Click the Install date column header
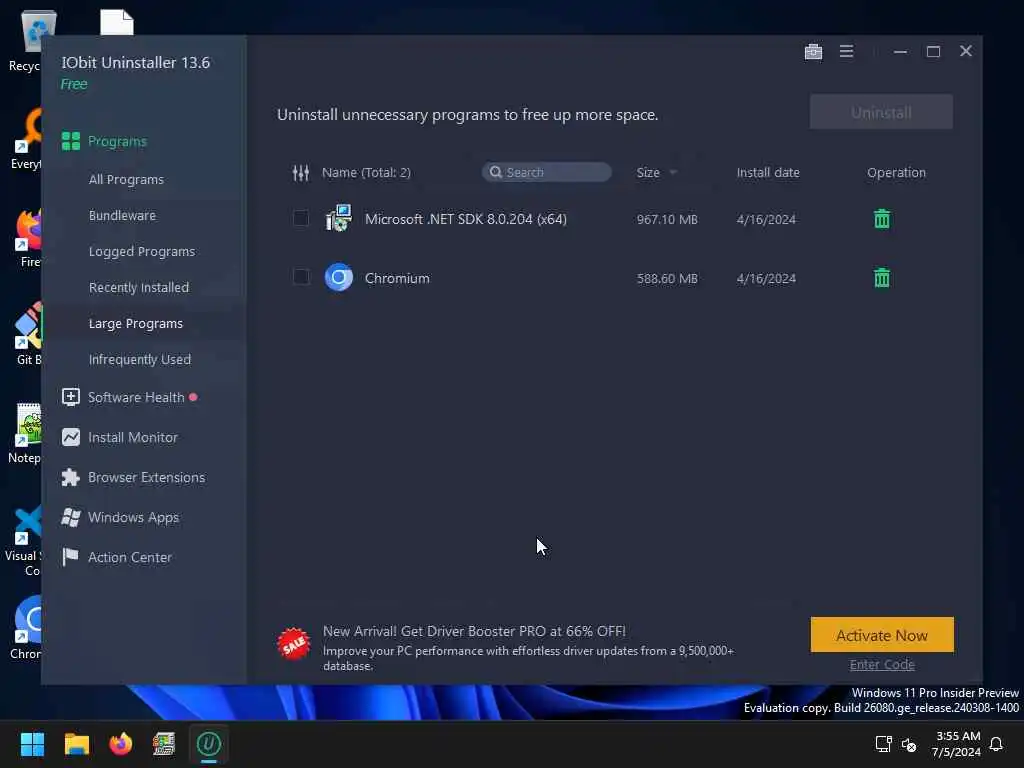 pyautogui.click(x=768, y=172)
